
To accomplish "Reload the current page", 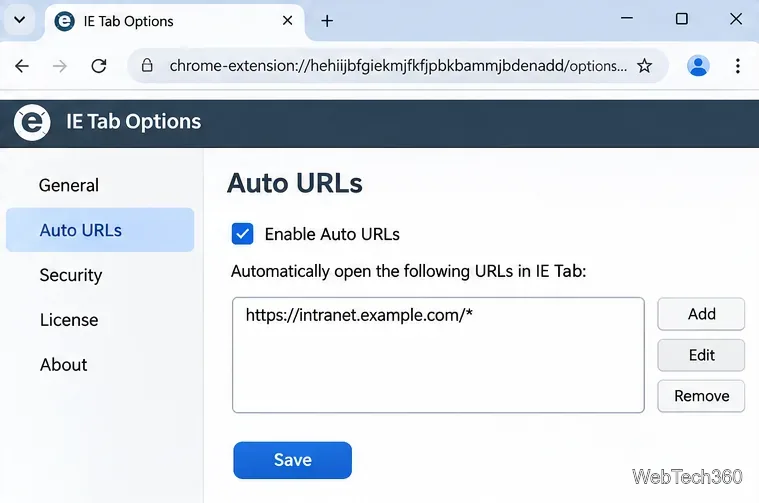I will pyautogui.click(x=99, y=66).
